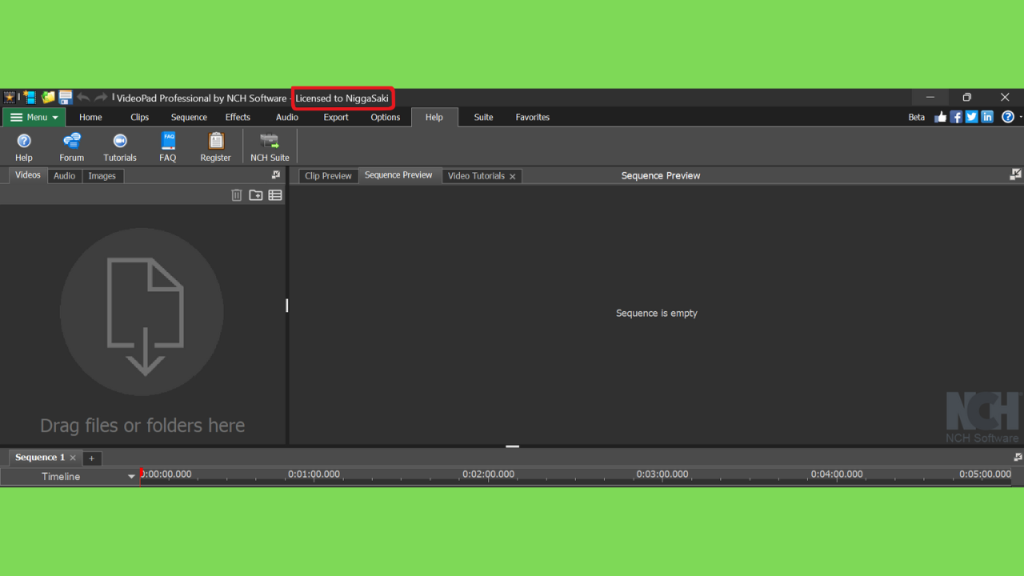Switch to the Clips ribbon tab

coord(140,118)
